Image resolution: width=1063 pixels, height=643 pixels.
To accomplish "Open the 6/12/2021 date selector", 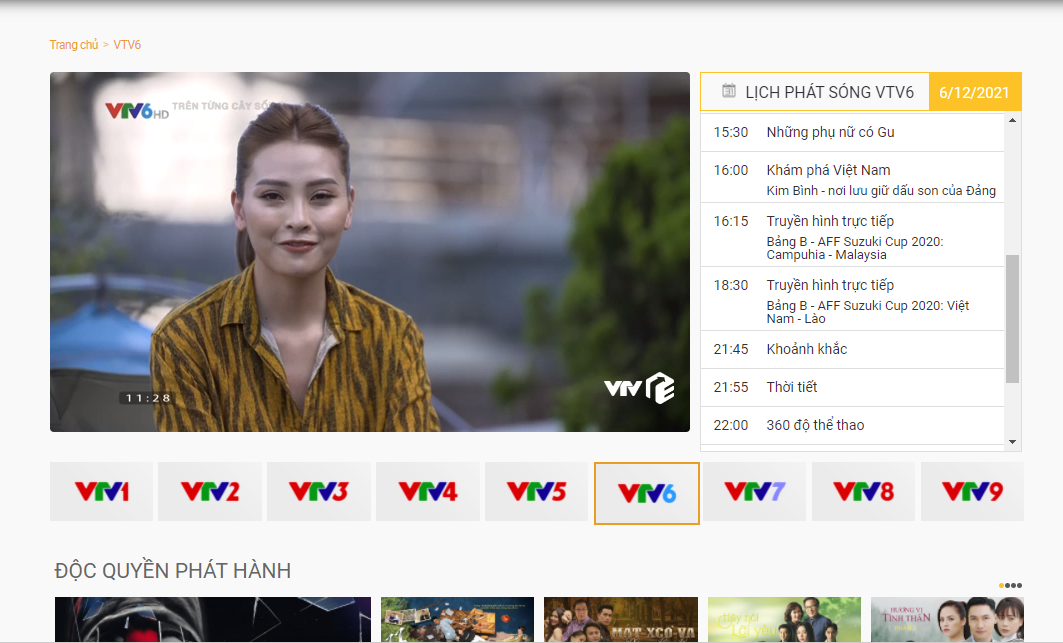I will (x=974, y=92).
